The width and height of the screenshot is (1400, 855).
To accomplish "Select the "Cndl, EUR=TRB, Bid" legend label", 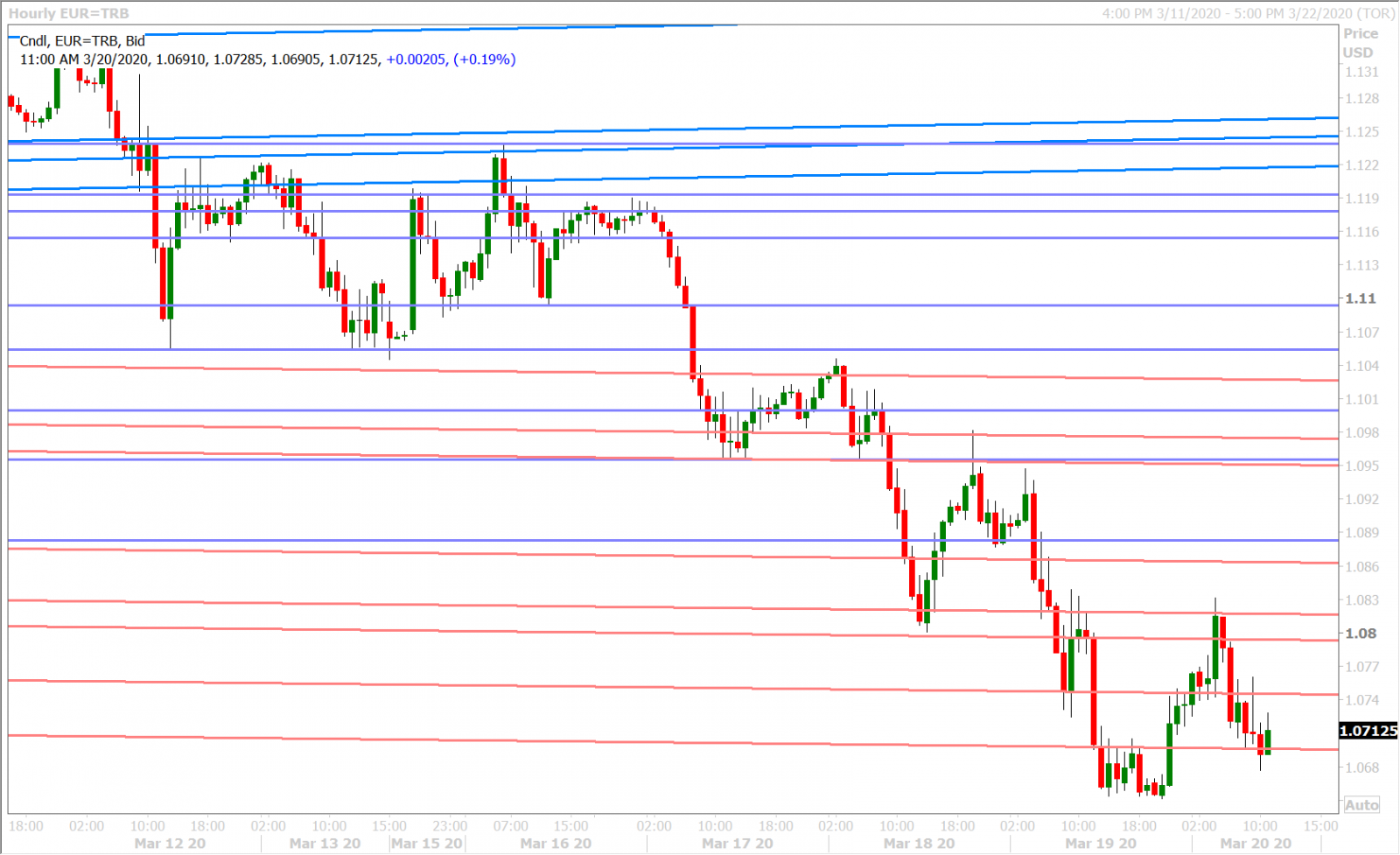I will point(82,41).
